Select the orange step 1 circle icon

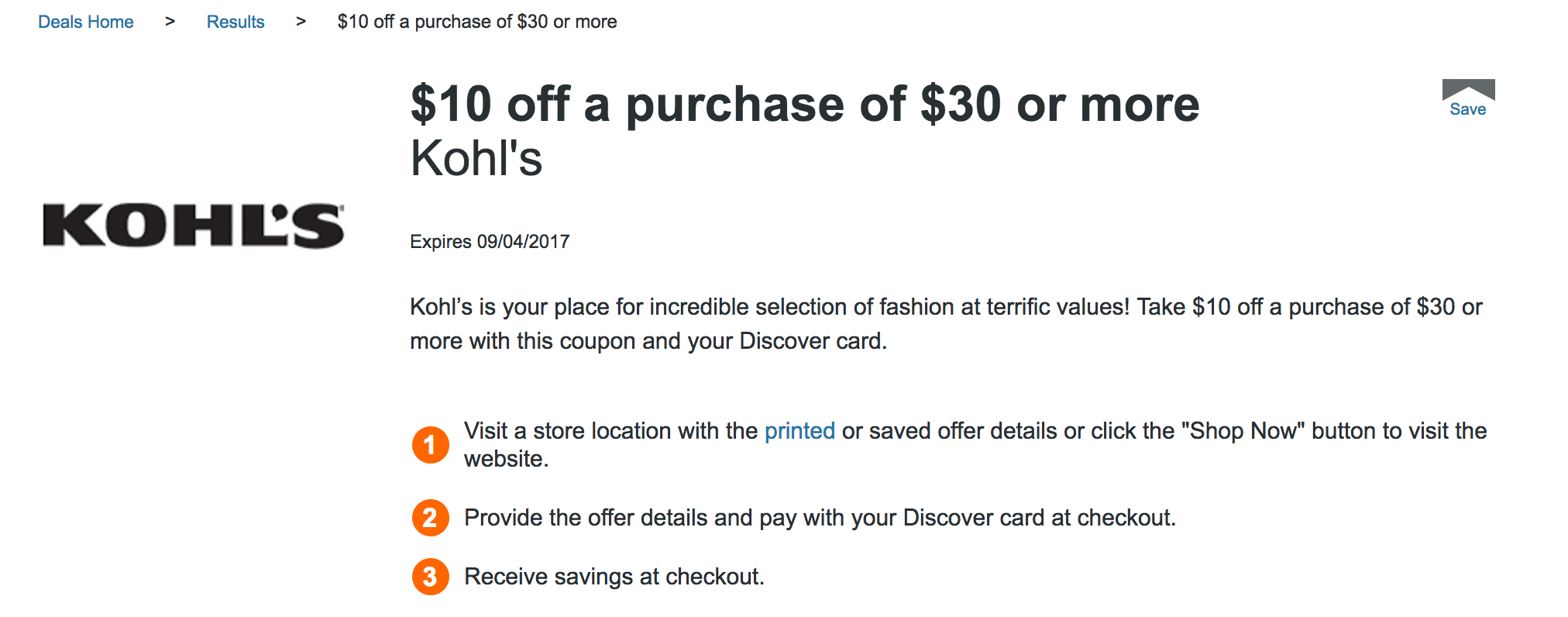[430, 445]
